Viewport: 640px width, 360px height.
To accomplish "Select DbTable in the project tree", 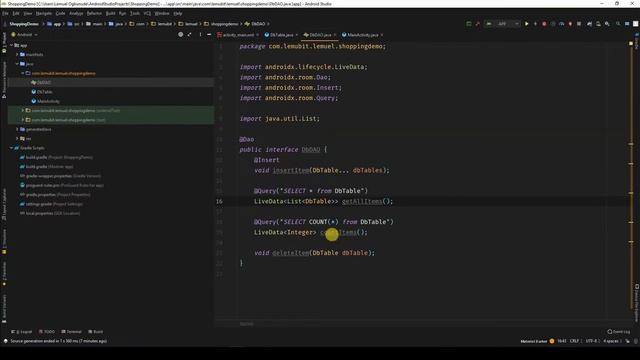I will click(44, 92).
